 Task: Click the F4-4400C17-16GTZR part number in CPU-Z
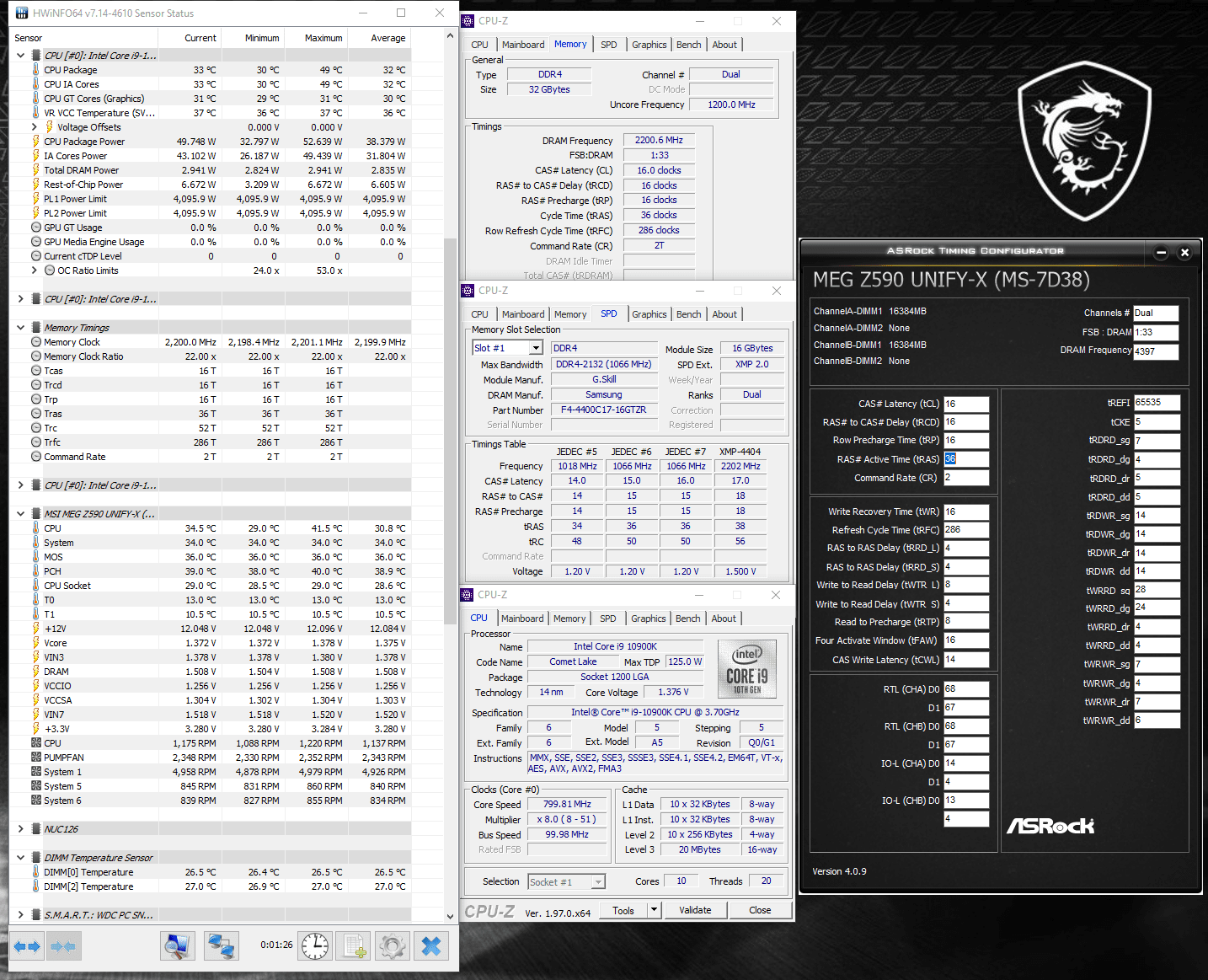click(604, 410)
